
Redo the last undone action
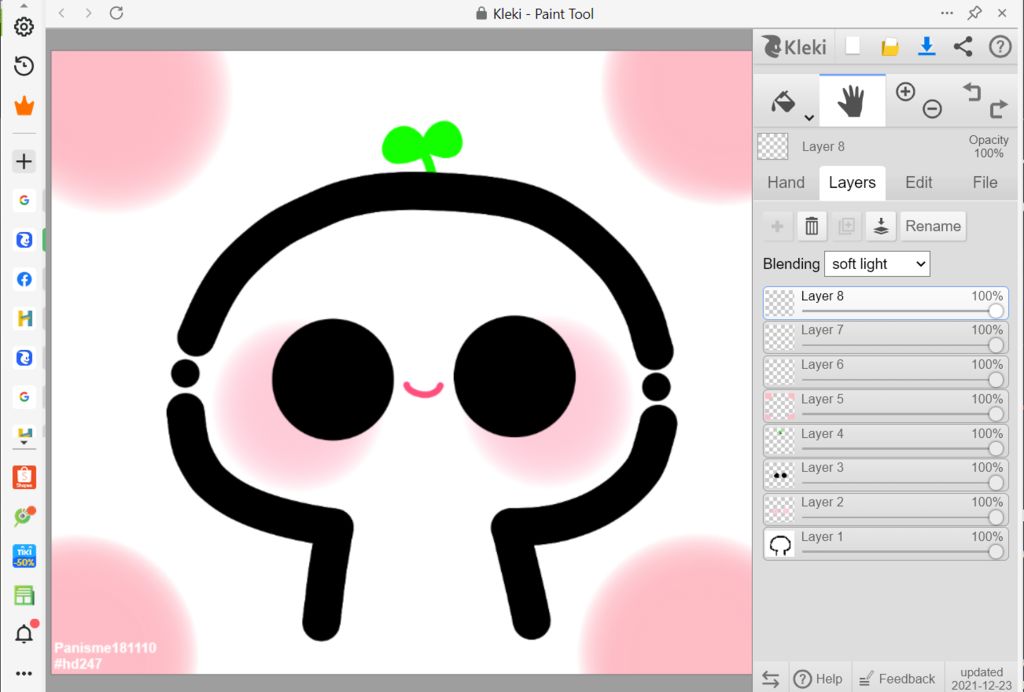tap(999, 108)
